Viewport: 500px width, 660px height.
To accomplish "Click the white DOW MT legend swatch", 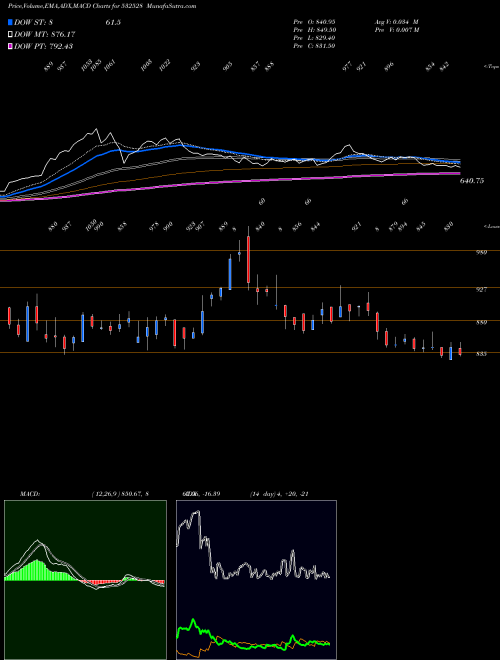I will (11, 34).
